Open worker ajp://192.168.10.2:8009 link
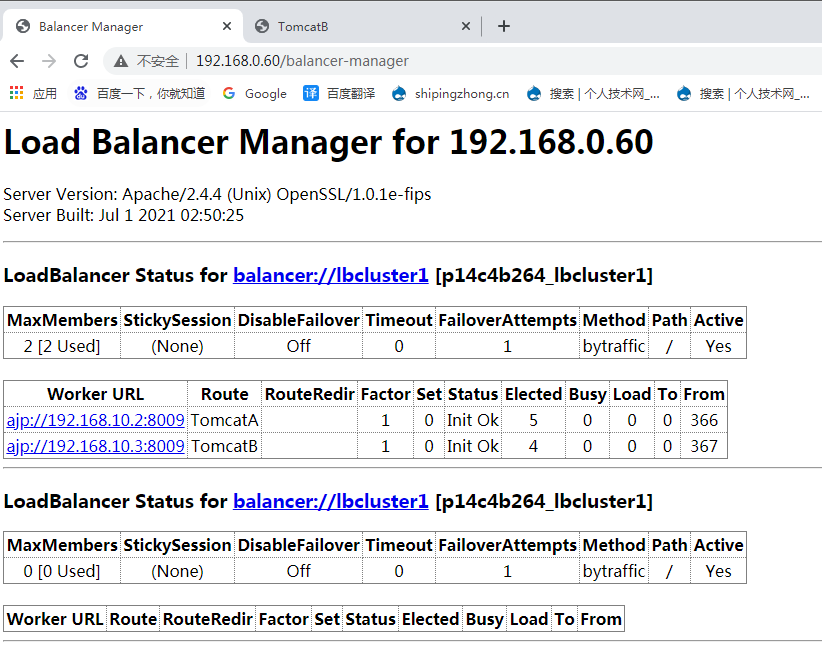 [95, 420]
